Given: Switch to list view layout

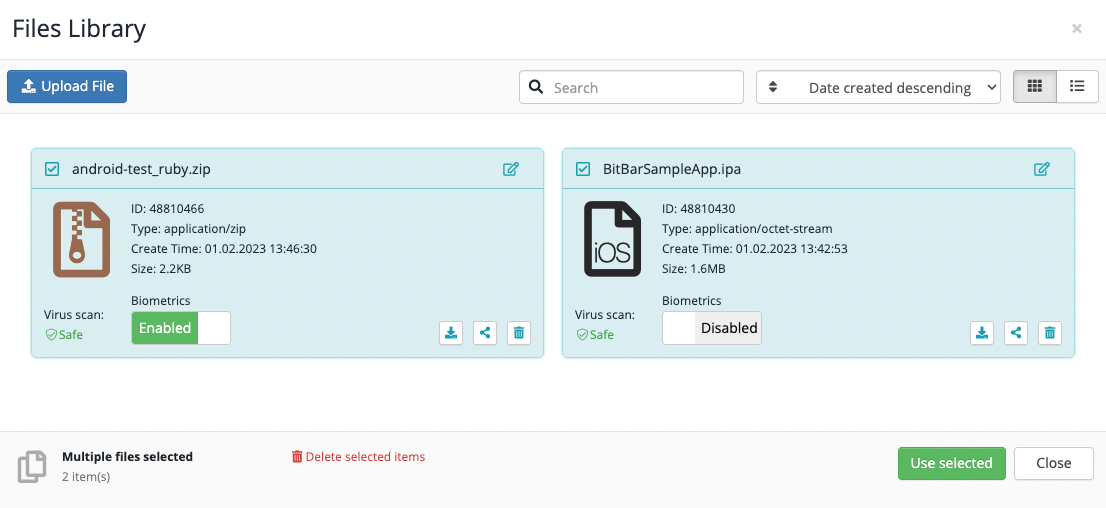Looking at the screenshot, I should point(1077,87).
